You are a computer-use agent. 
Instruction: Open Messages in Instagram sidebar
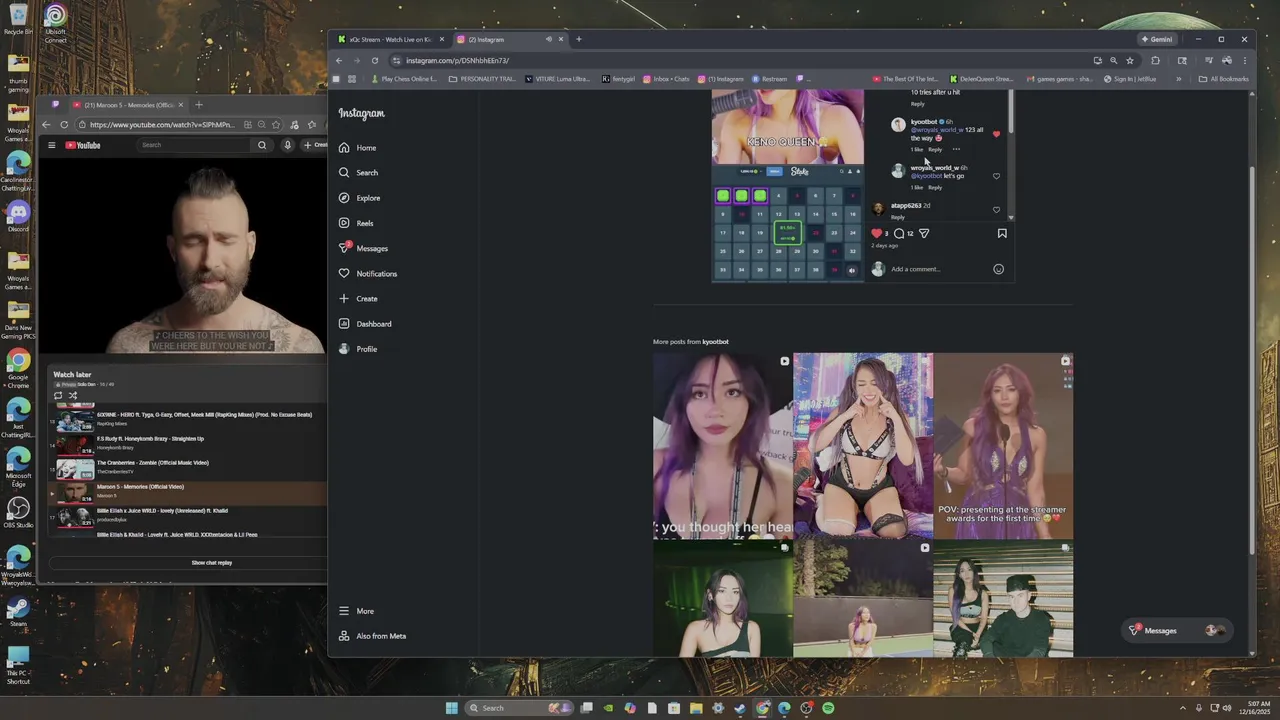[x=363, y=248]
